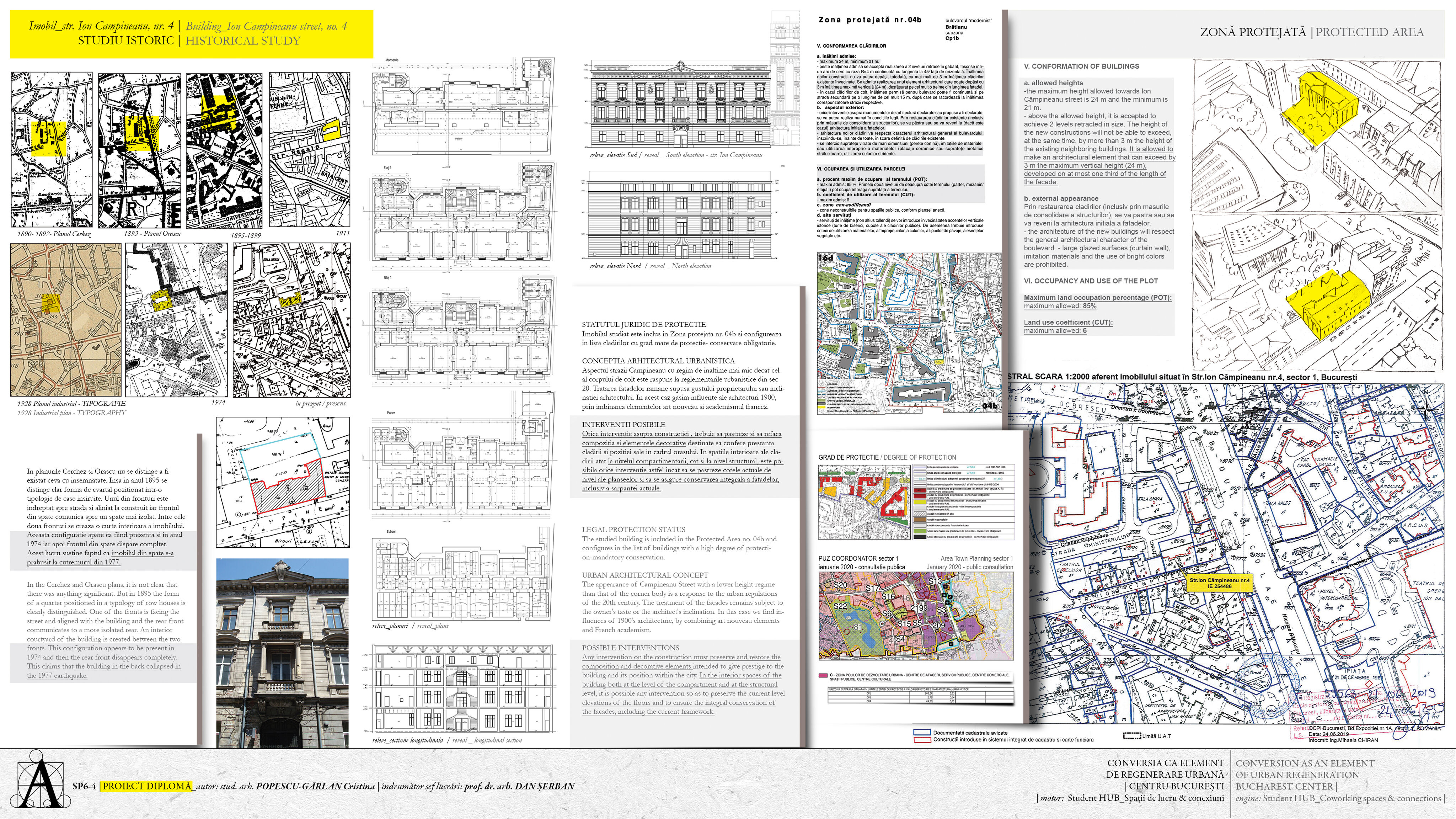The height and width of the screenshot is (819, 1456).
Task: Click the 'Documentatii cadastrale avizate' legend entry
Action: 970,733
